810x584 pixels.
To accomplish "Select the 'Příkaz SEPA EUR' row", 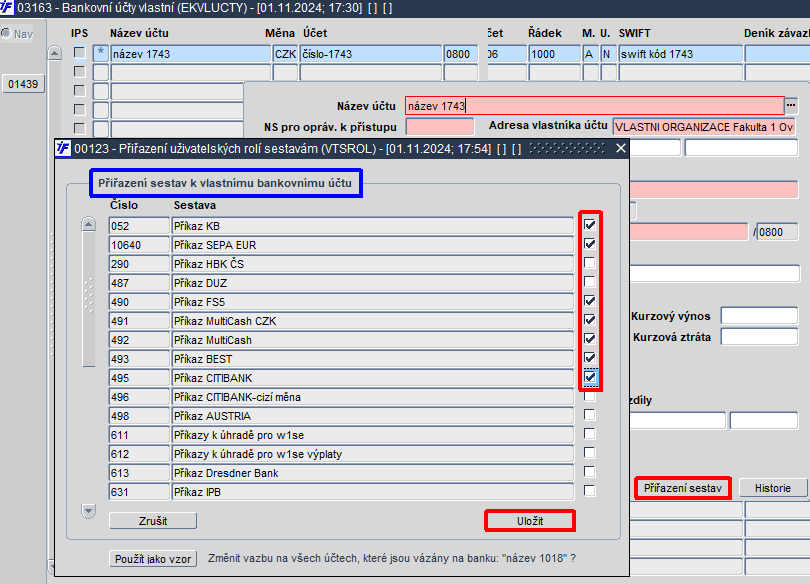I will click(x=372, y=245).
